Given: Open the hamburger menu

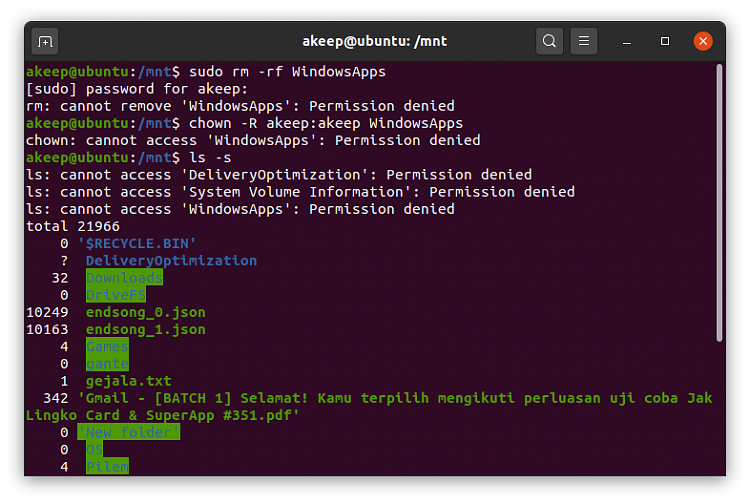Looking at the screenshot, I should [584, 41].
